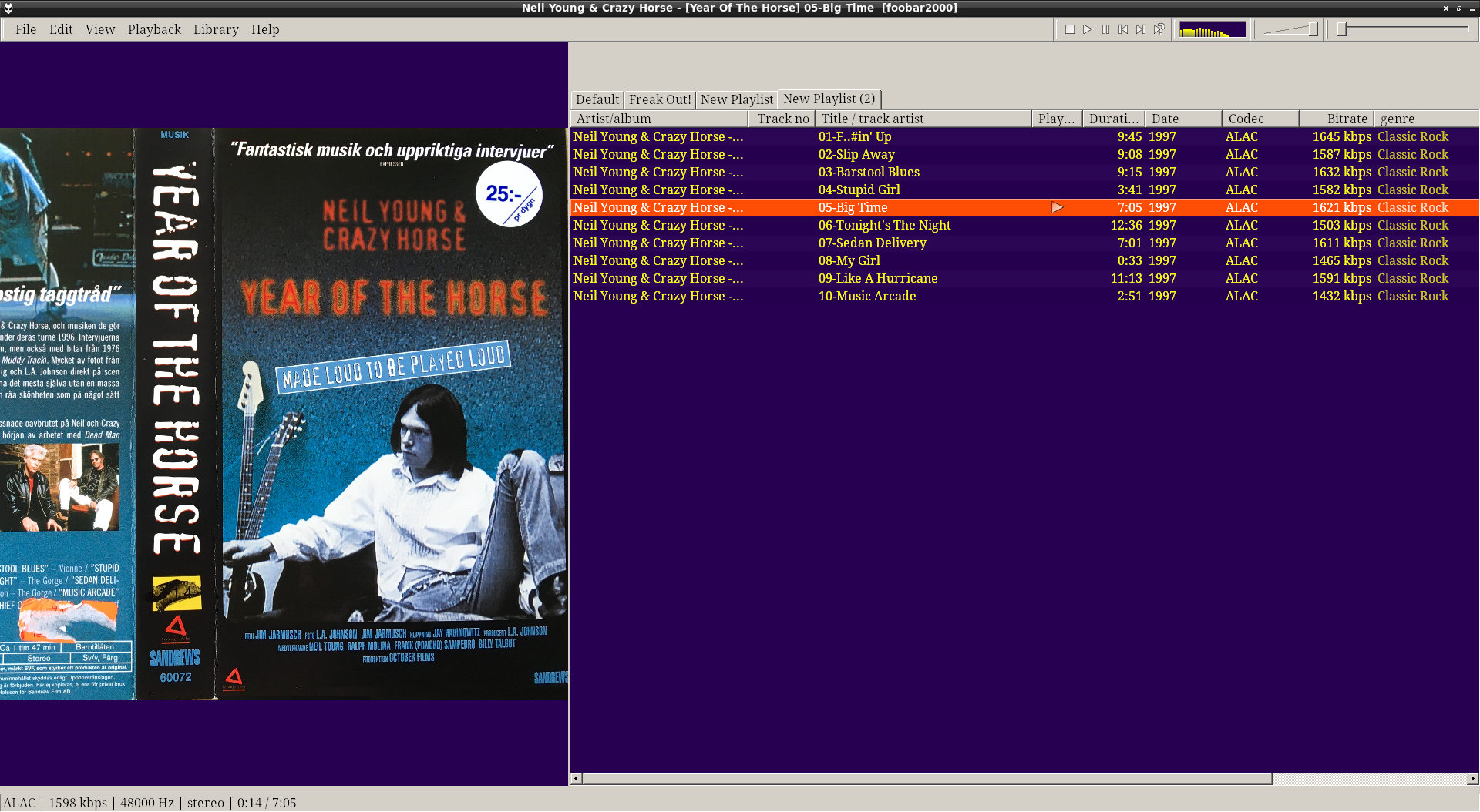
Task: Click the 1598 kbps status bar entry
Action: coord(78,803)
